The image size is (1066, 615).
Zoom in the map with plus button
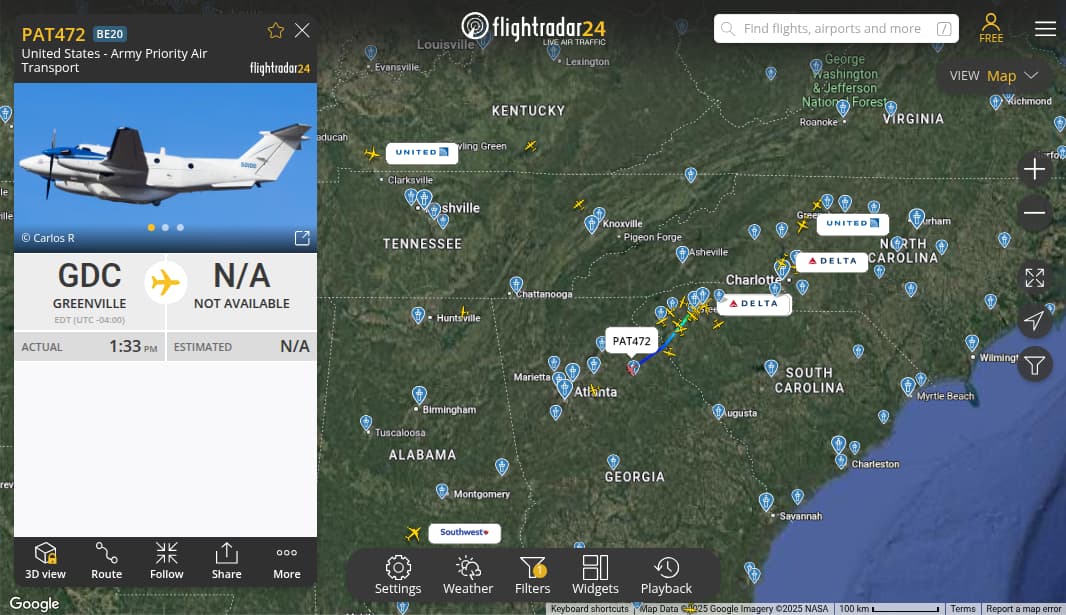1035,169
